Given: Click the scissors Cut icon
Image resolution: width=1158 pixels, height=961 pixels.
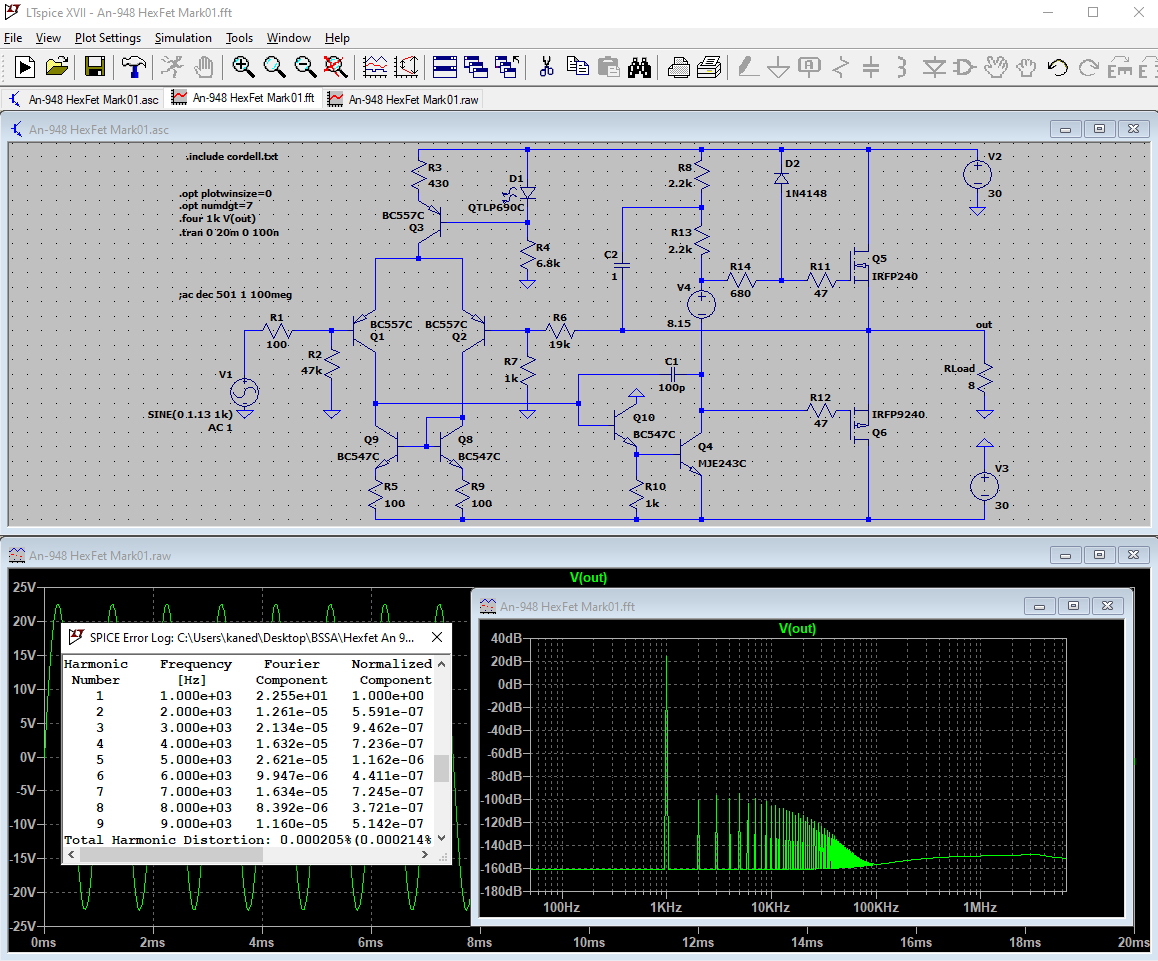Looking at the screenshot, I should point(546,67).
